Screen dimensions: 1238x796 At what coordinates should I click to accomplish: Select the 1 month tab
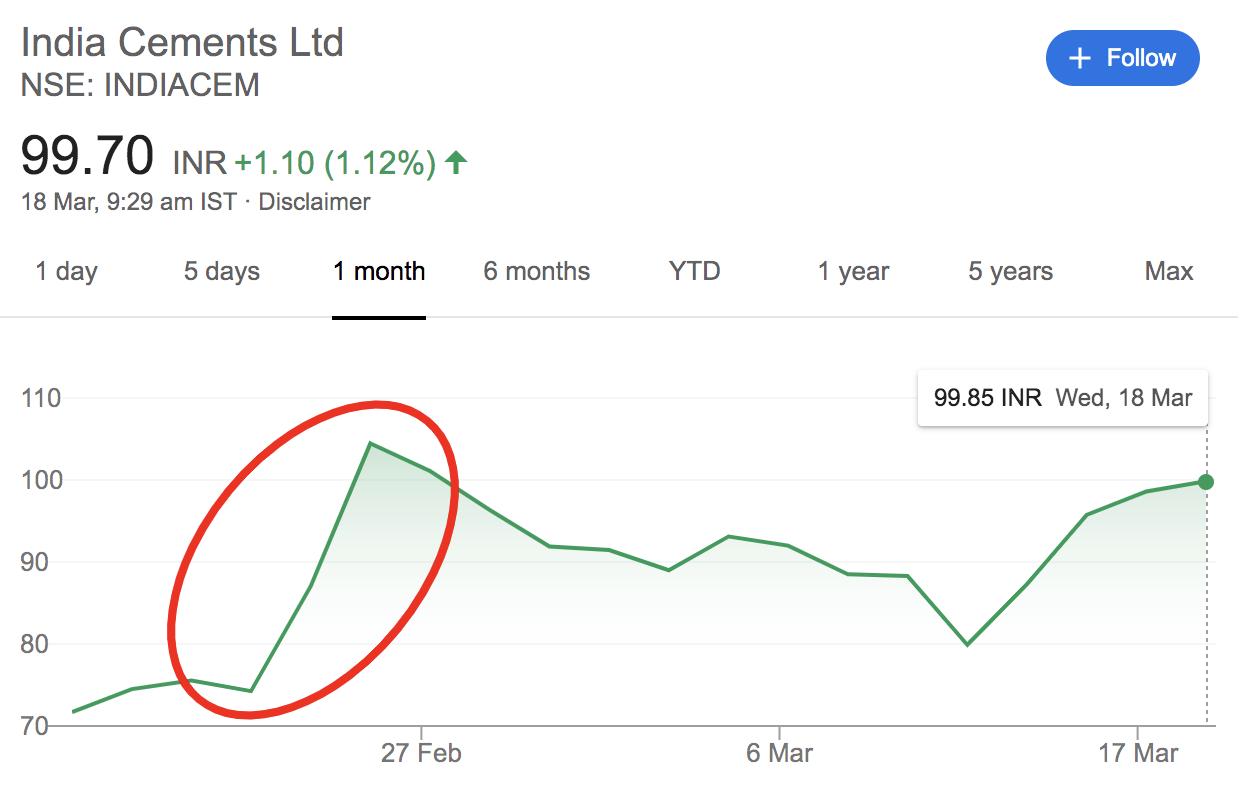click(380, 271)
